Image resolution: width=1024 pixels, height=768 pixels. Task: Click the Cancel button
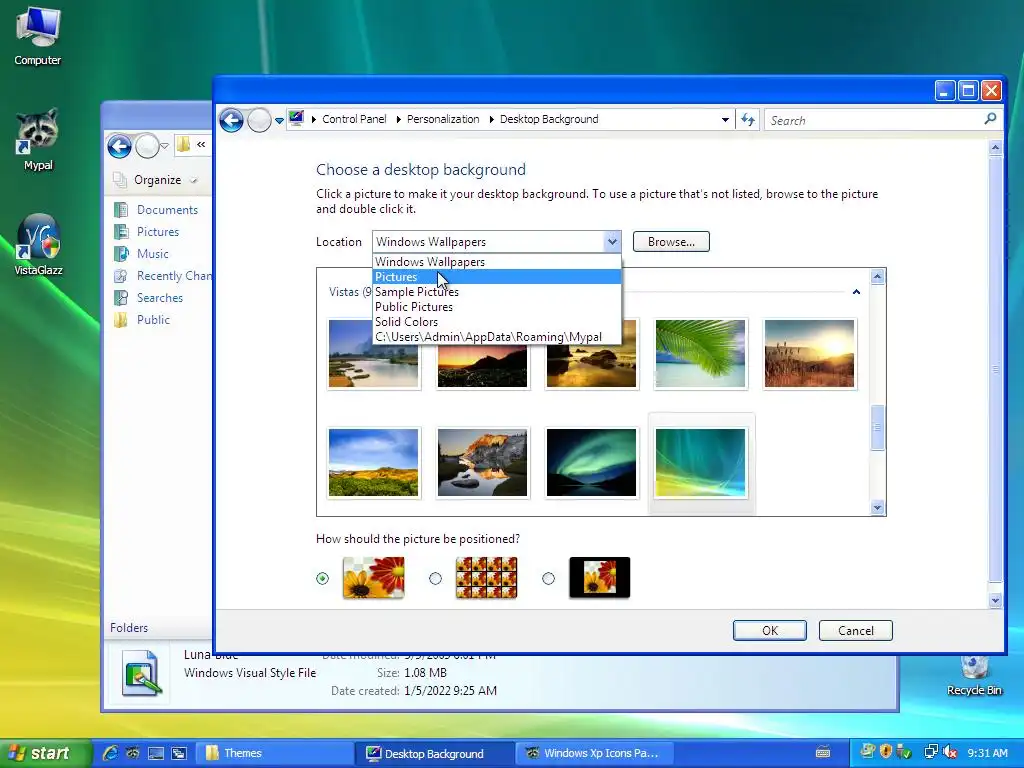(x=856, y=630)
